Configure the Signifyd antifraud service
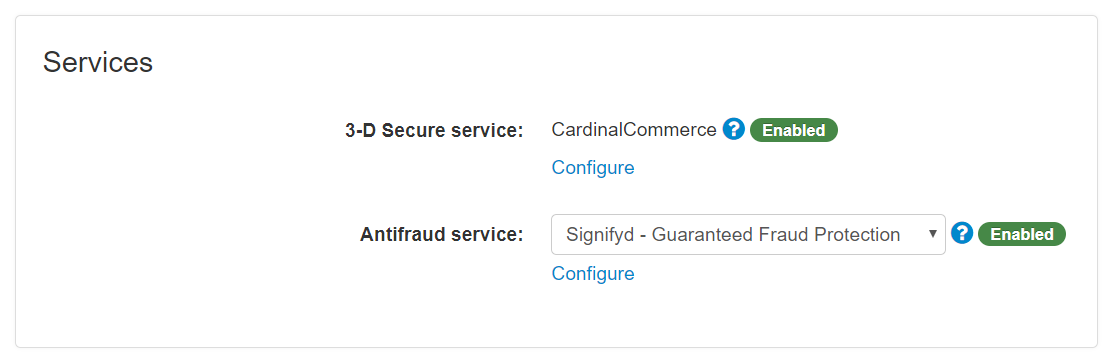Viewport: 1110px width, 360px height. pyautogui.click(x=593, y=273)
